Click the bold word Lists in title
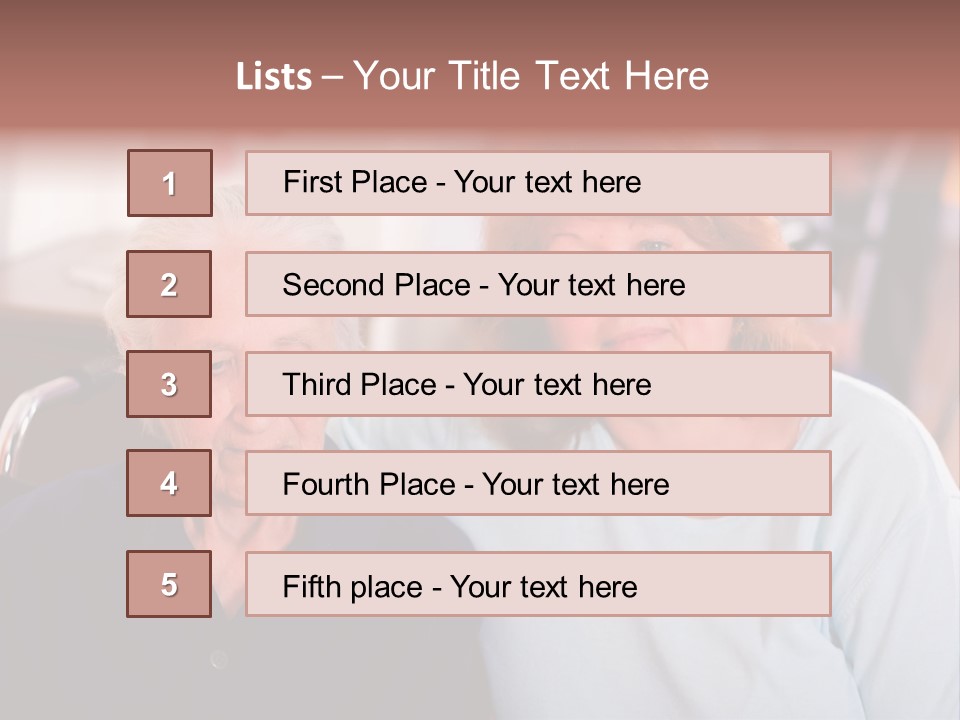The width and height of the screenshot is (960, 720). pyautogui.click(x=274, y=77)
